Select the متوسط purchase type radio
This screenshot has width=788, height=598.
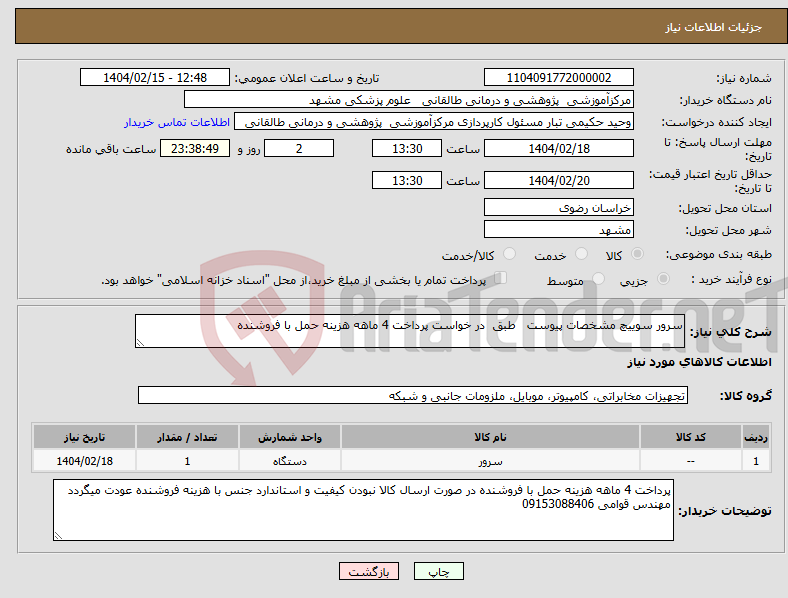pos(598,278)
